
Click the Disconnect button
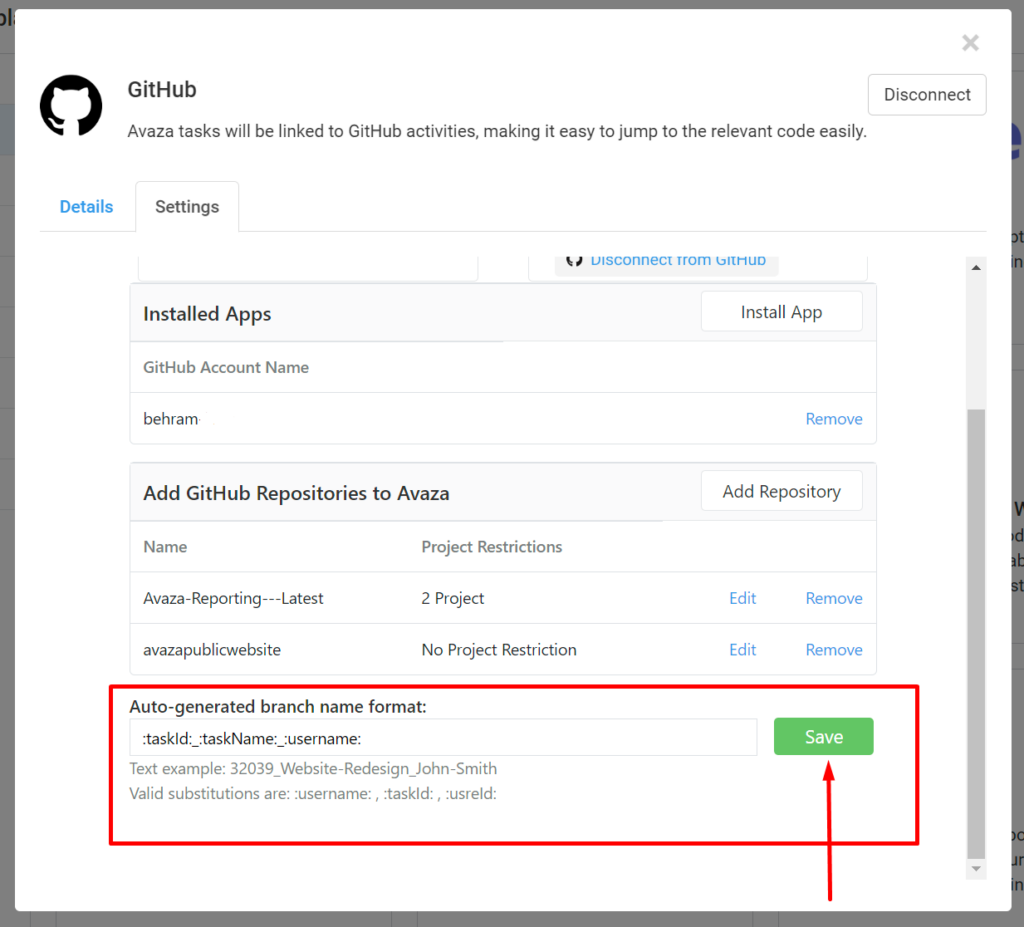click(927, 95)
